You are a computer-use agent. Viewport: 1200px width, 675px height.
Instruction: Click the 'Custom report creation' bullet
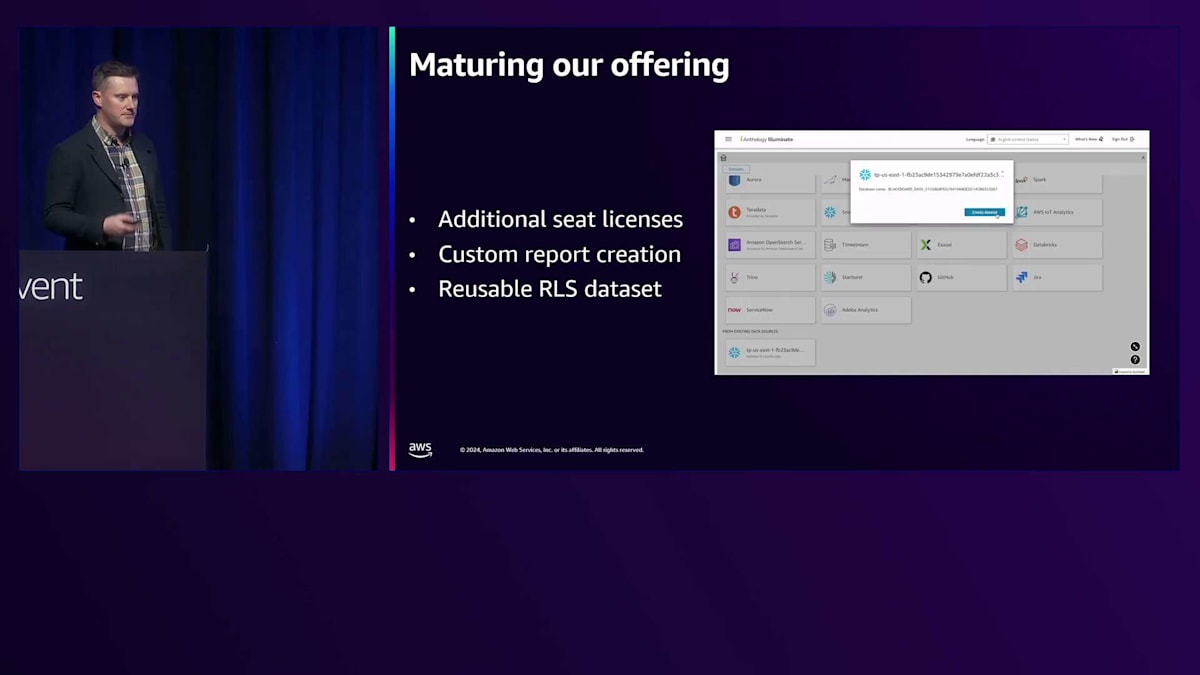[x=559, y=255]
